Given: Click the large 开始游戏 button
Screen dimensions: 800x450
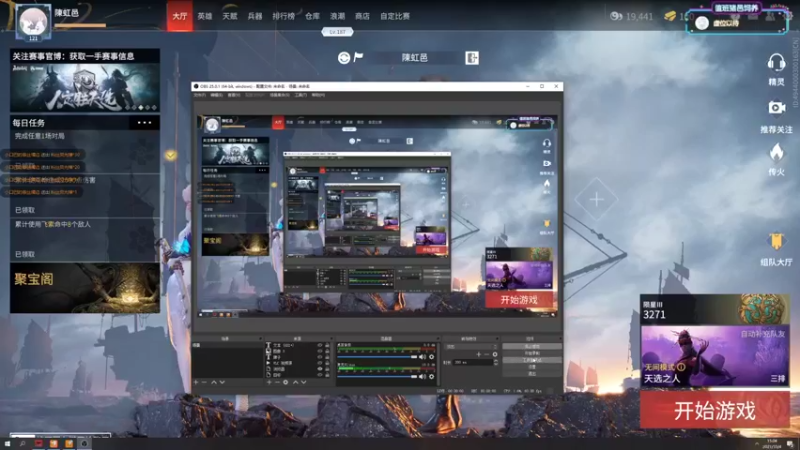Looking at the screenshot, I should click(x=715, y=410).
